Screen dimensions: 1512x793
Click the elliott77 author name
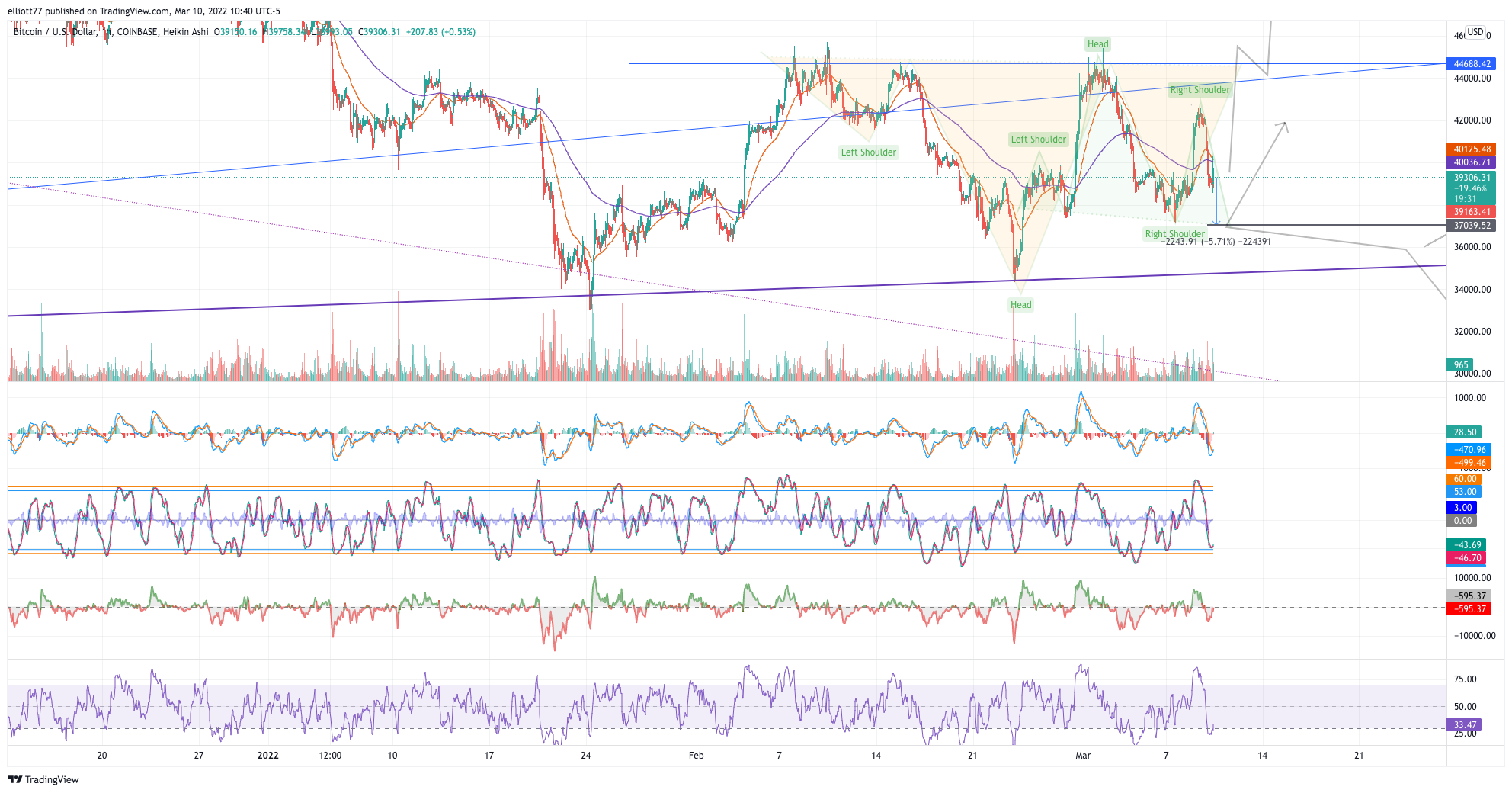tap(25, 11)
